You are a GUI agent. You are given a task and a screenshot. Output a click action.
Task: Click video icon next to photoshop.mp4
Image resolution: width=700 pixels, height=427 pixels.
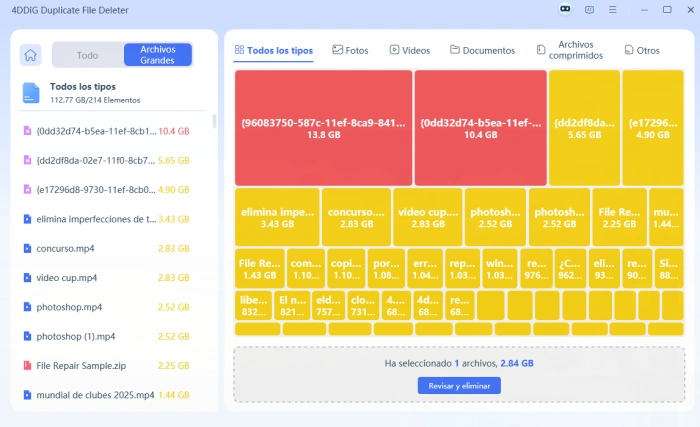(27, 307)
